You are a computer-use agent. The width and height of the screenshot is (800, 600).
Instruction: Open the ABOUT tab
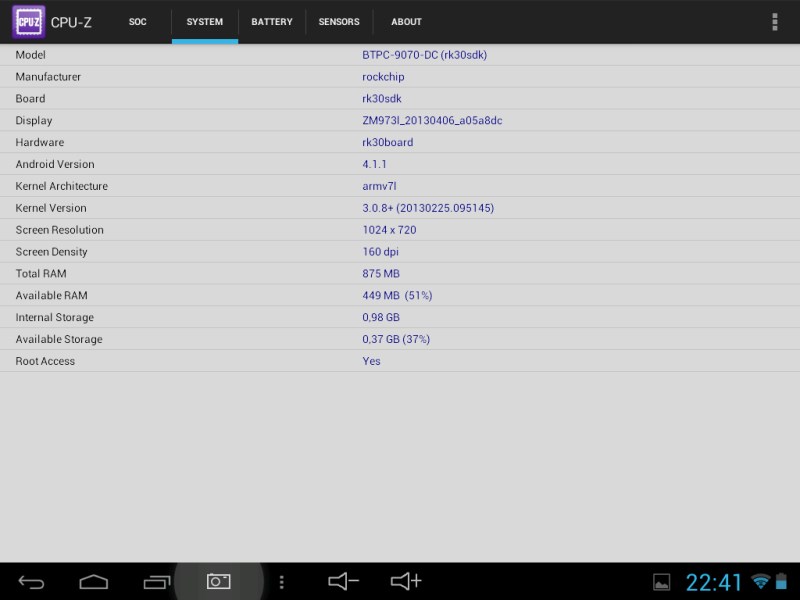[406, 22]
